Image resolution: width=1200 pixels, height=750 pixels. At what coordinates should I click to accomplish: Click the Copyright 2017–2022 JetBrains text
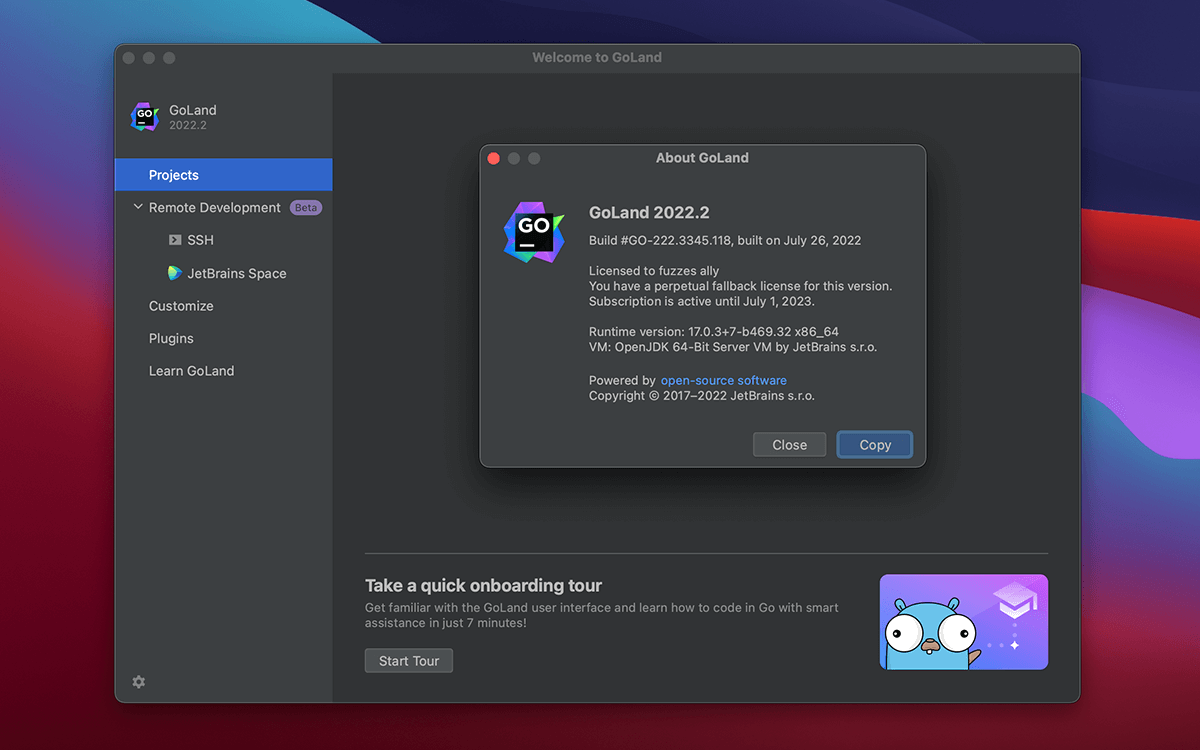point(702,396)
